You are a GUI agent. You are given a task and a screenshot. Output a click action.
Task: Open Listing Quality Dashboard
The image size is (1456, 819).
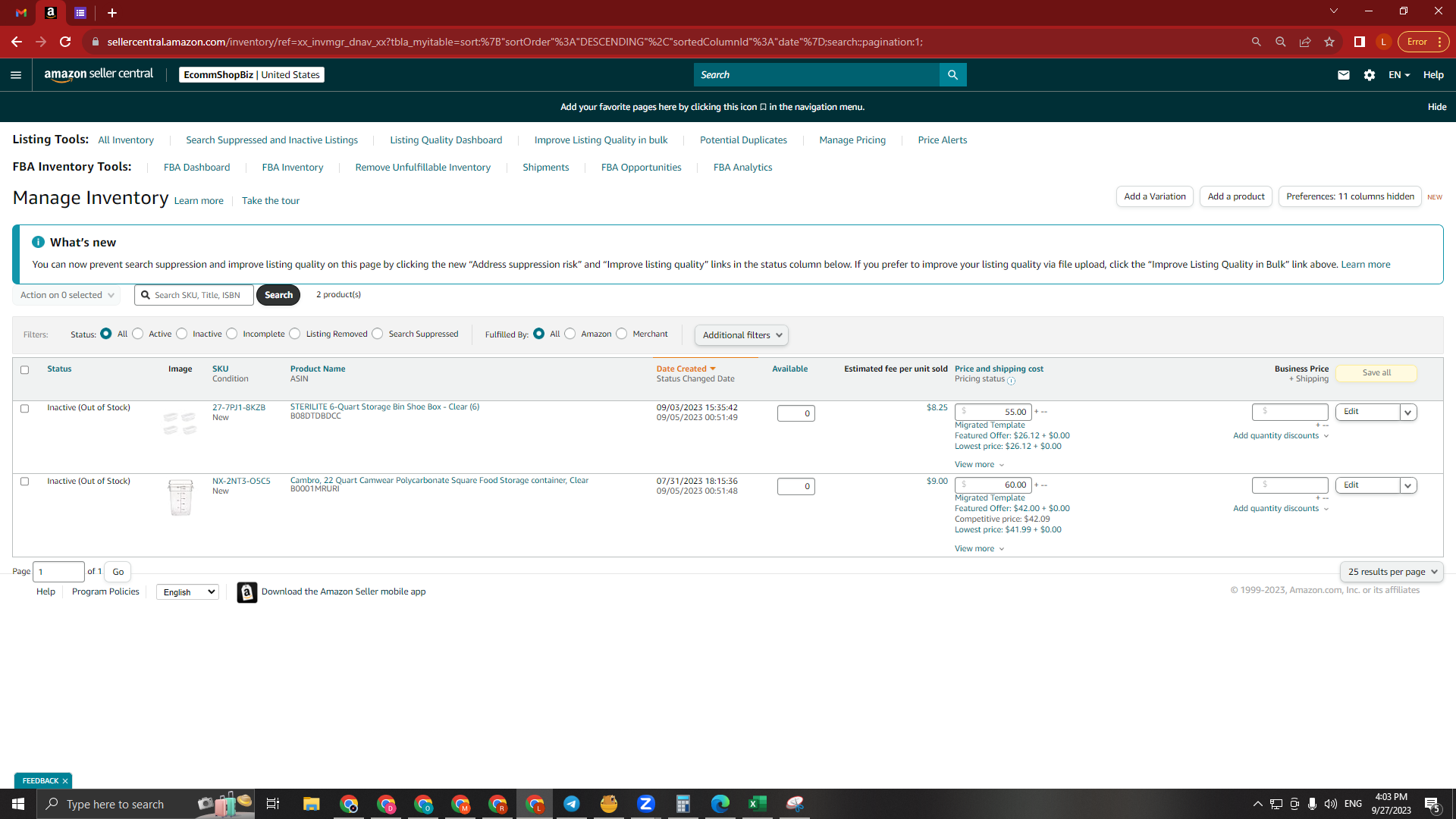tap(446, 140)
